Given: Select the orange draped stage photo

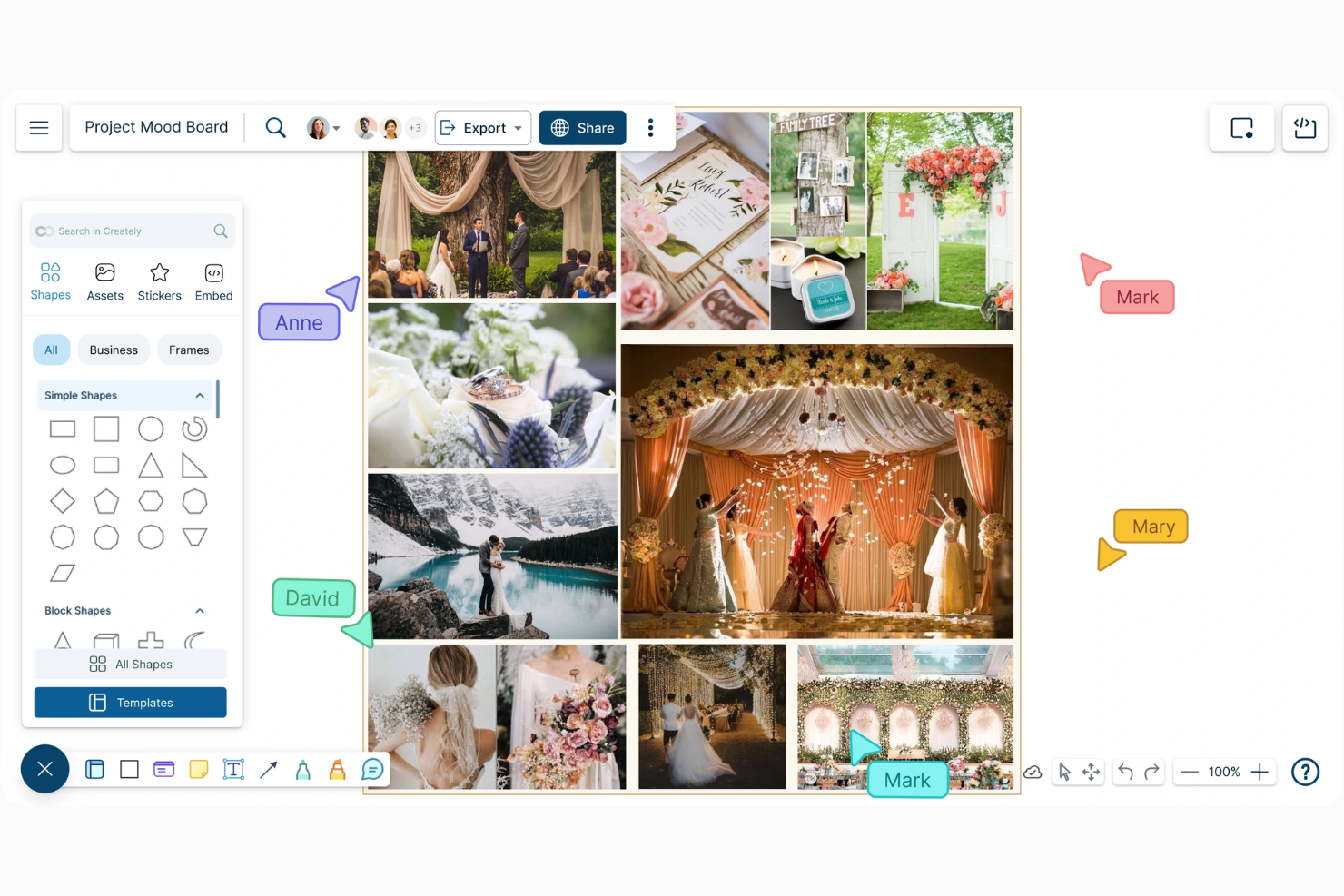Looking at the screenshot, I should [816, 491].
